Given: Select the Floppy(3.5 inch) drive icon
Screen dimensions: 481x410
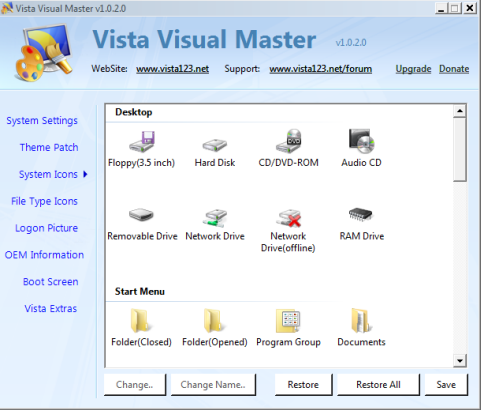Looking at the screenshot, I should 142,141.
